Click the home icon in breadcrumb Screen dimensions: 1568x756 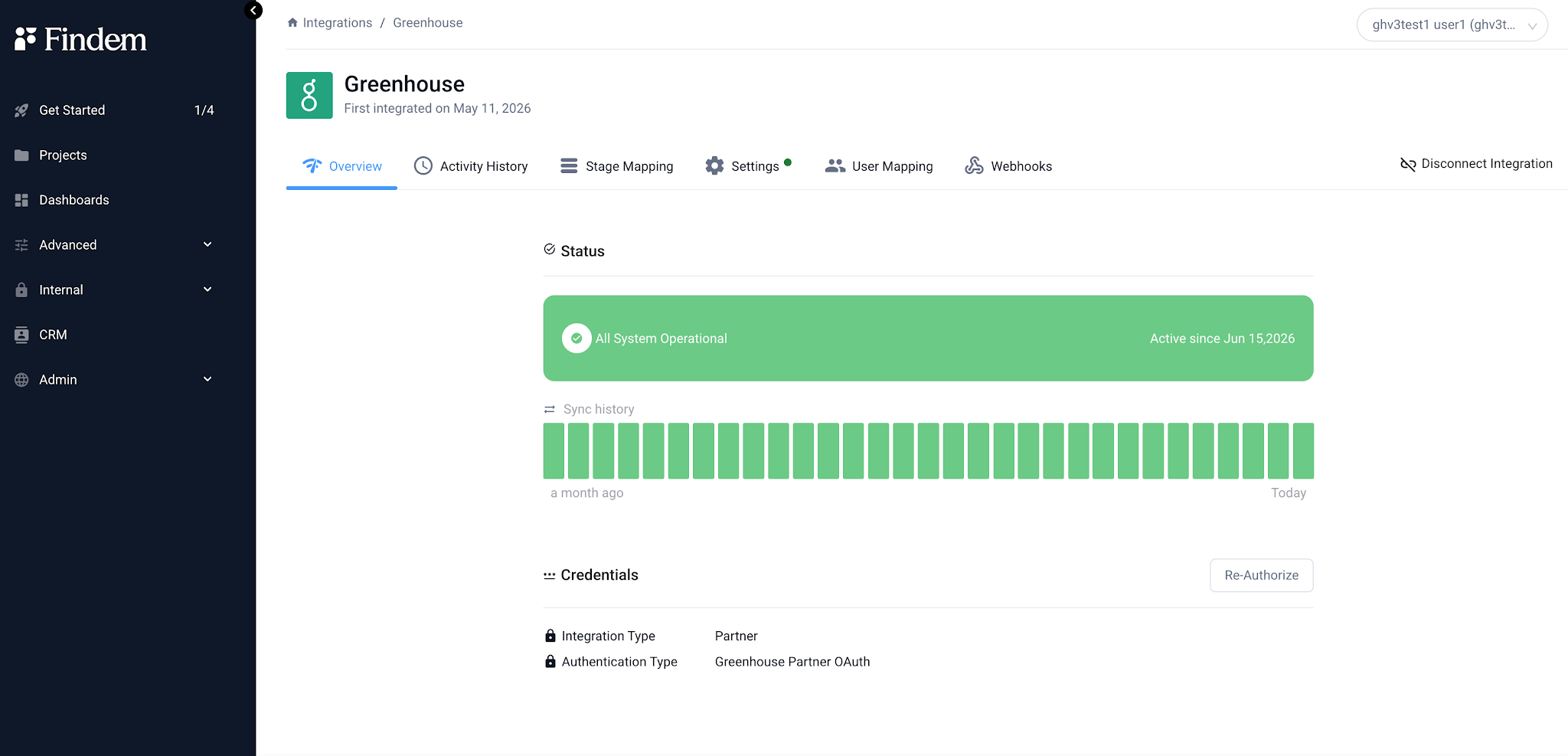(292, 23)
